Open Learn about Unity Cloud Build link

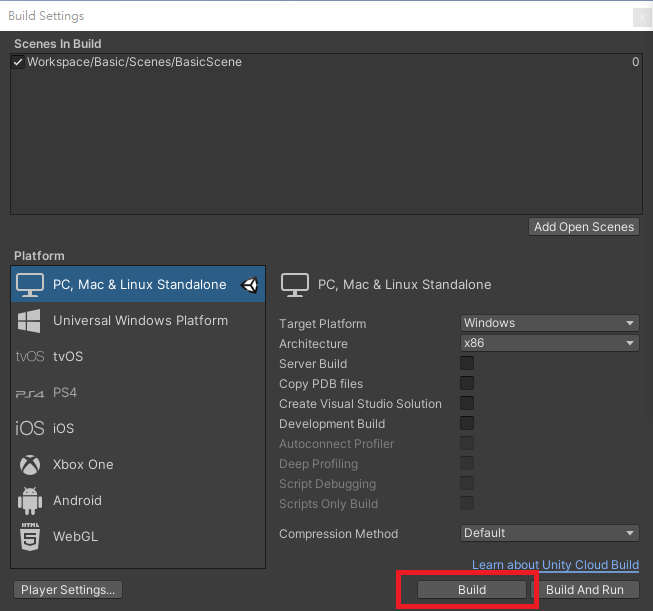(555, 565)
